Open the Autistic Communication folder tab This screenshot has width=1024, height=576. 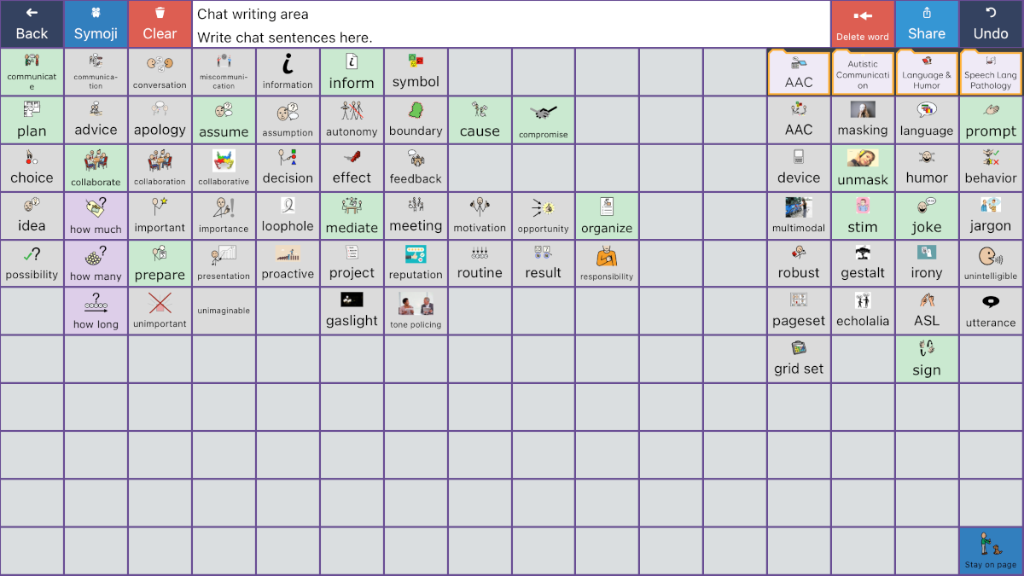coord(862,72)
